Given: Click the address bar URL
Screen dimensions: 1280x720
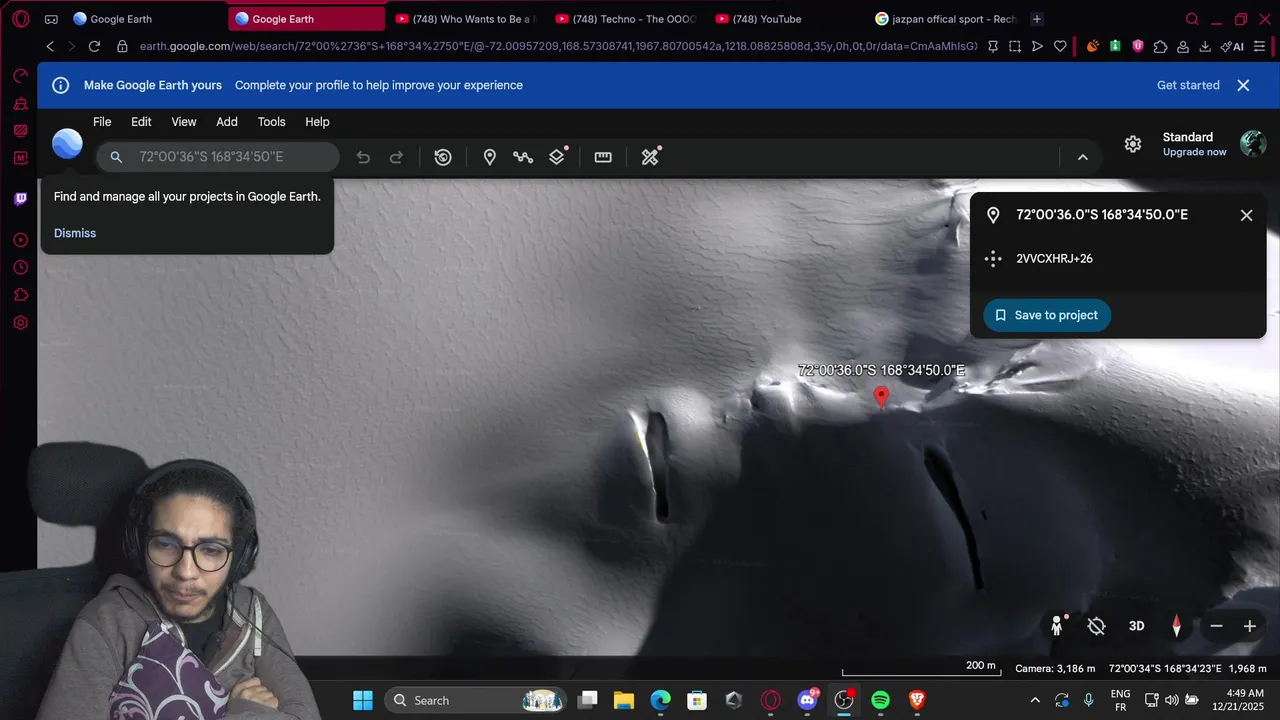Looking at the screenshot, I should (x=558, y=46).
